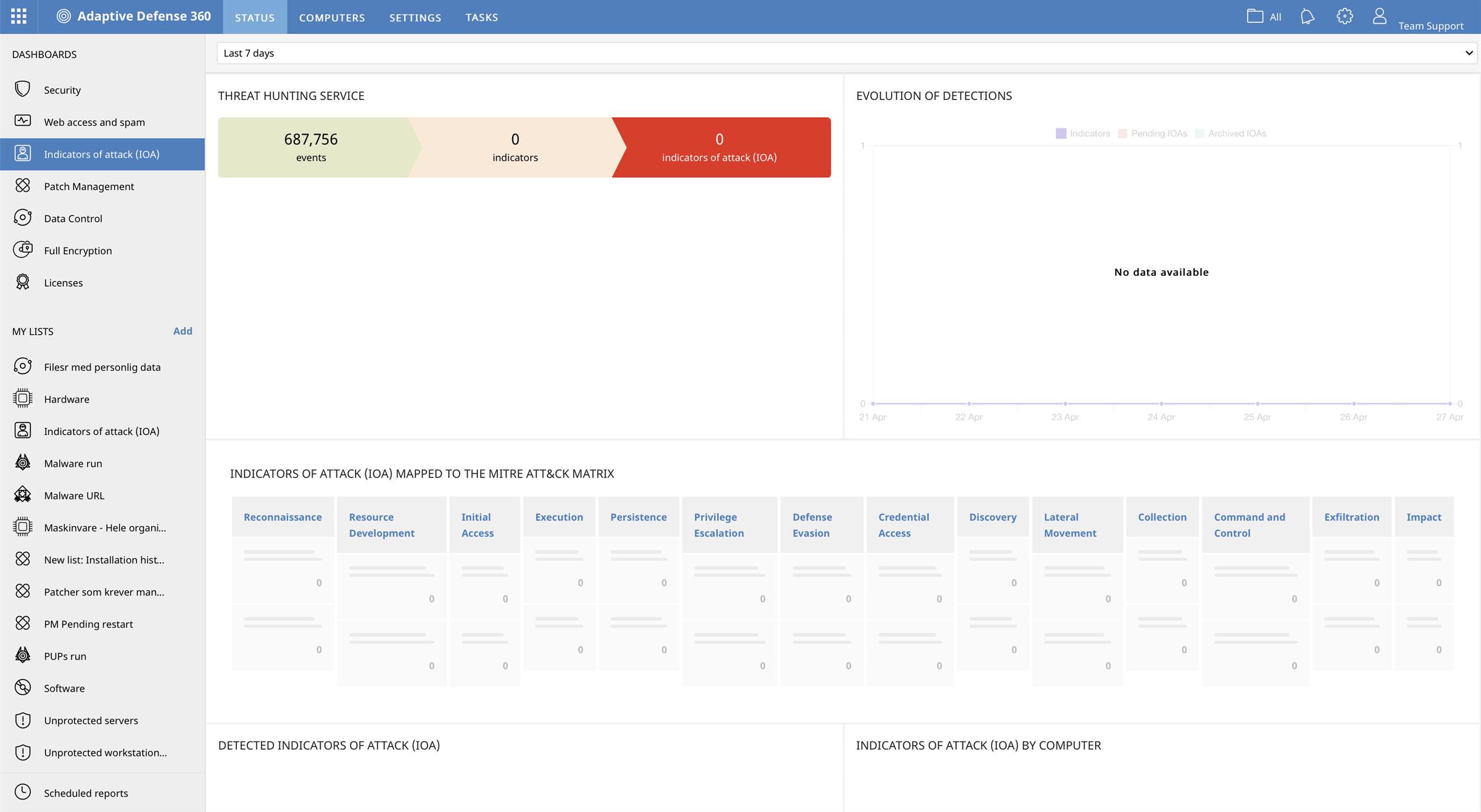Toggle Archived IOAs legend item
Image resolution: width=1481 pixels, height=812 pixels.
coord(1231,132)
